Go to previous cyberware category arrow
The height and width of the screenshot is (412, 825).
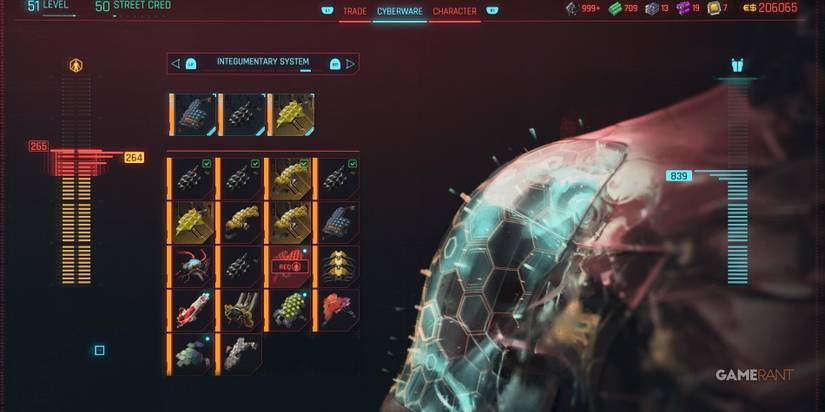[x=175, y=64]
